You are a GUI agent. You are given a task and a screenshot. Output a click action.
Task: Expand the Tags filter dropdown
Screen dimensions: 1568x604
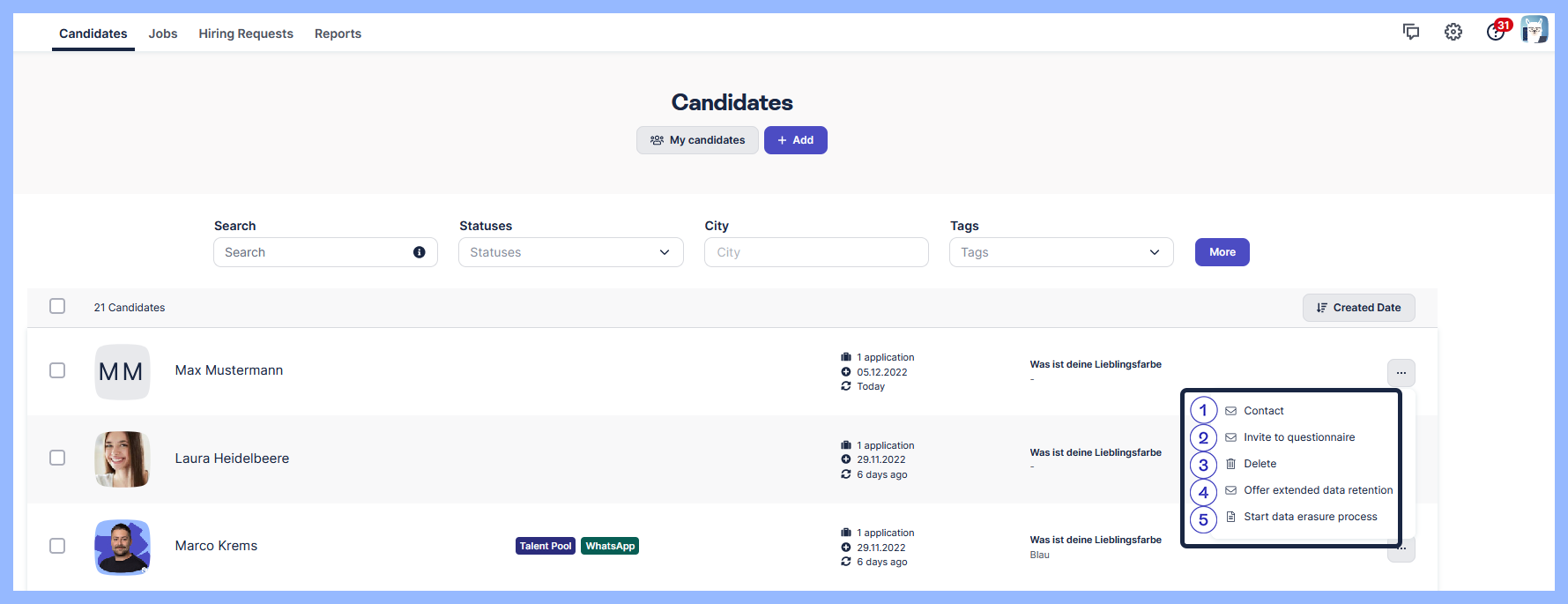1060,252
